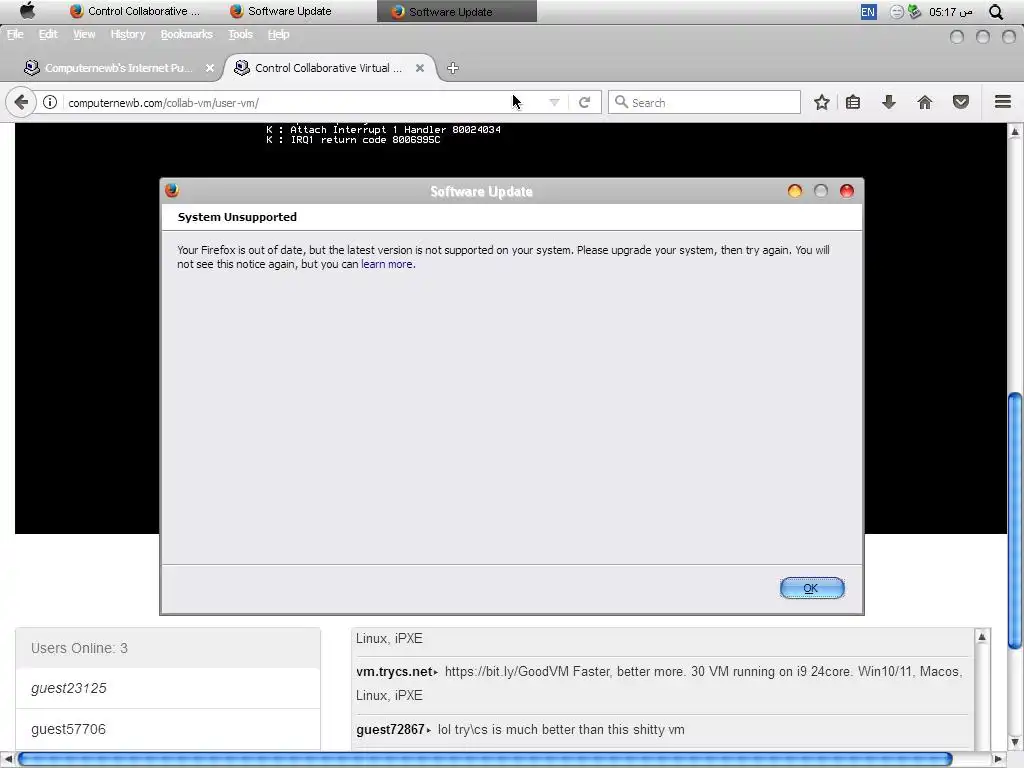Open the Spotlight search magnifier icon

(995, 11)
